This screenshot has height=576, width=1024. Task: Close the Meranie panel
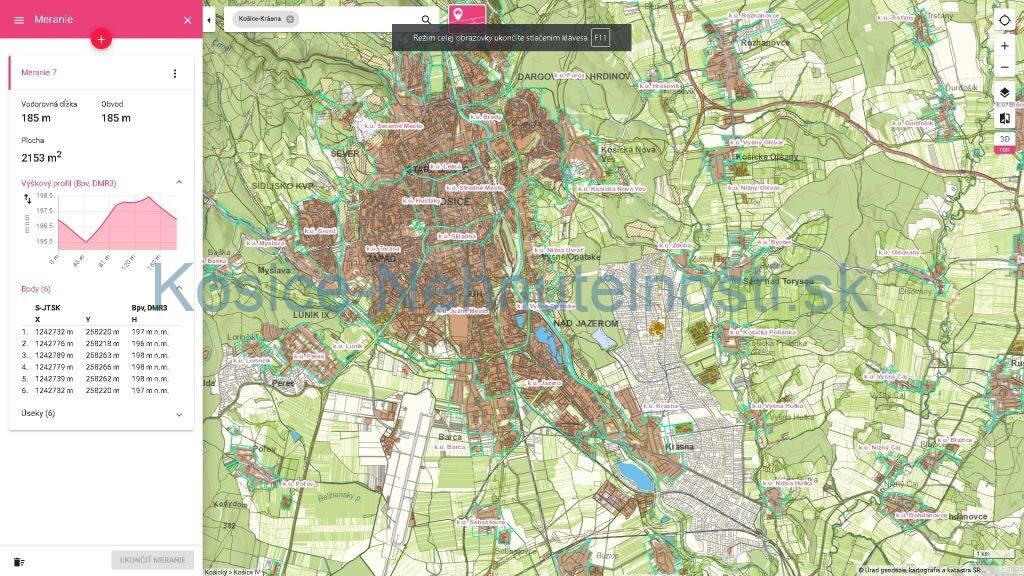click(x=187, y=20)
